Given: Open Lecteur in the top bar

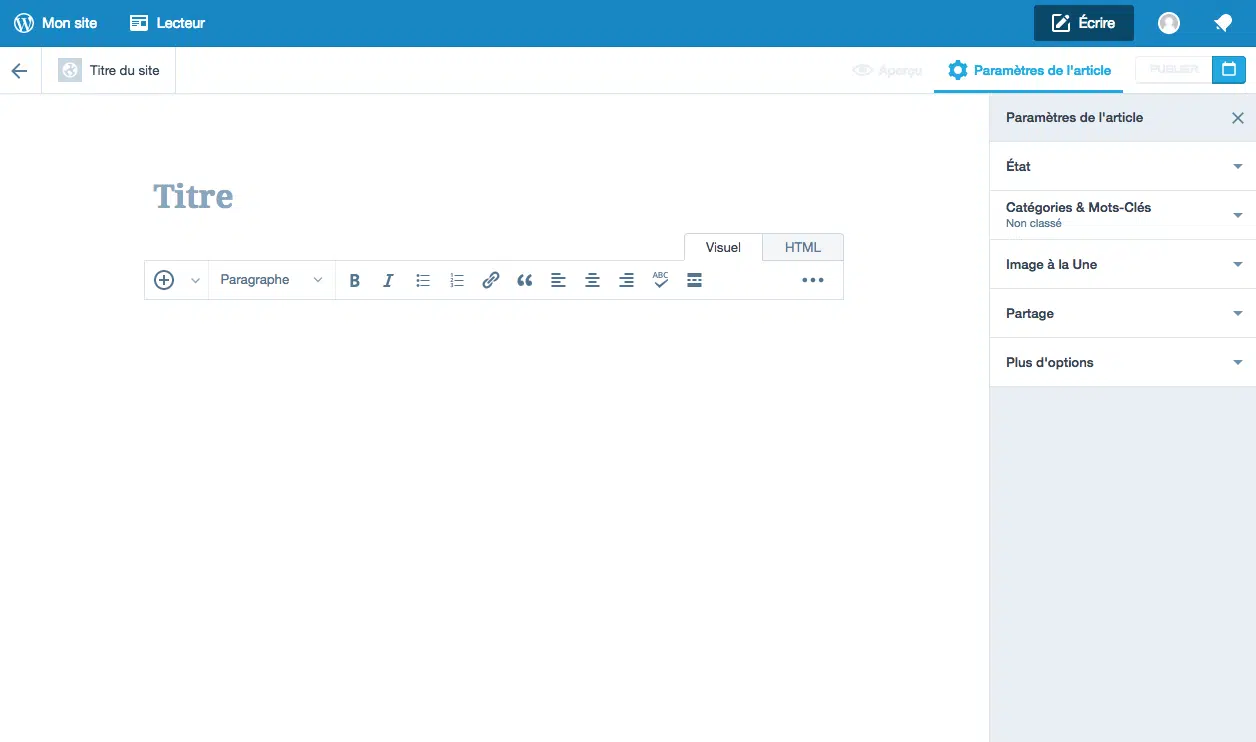Looking at the screenshot, I should (x=168, y=23).
